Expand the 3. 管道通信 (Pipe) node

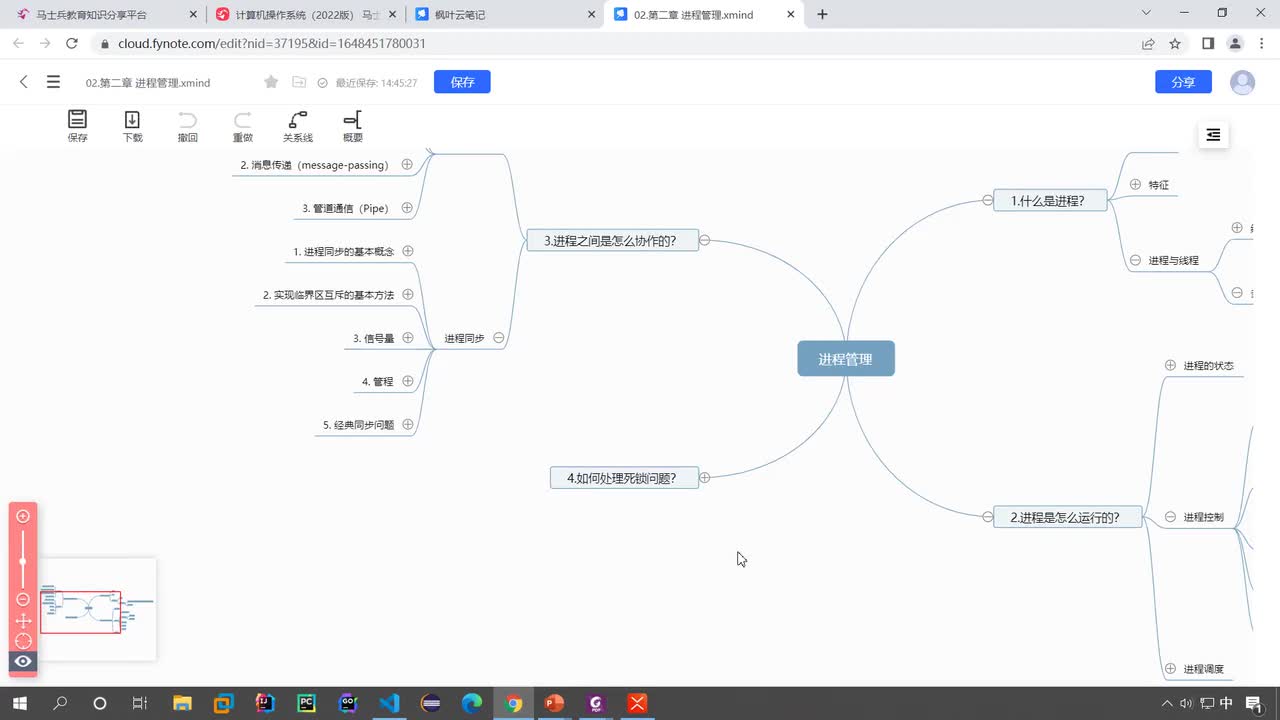(x=408, y=208)
